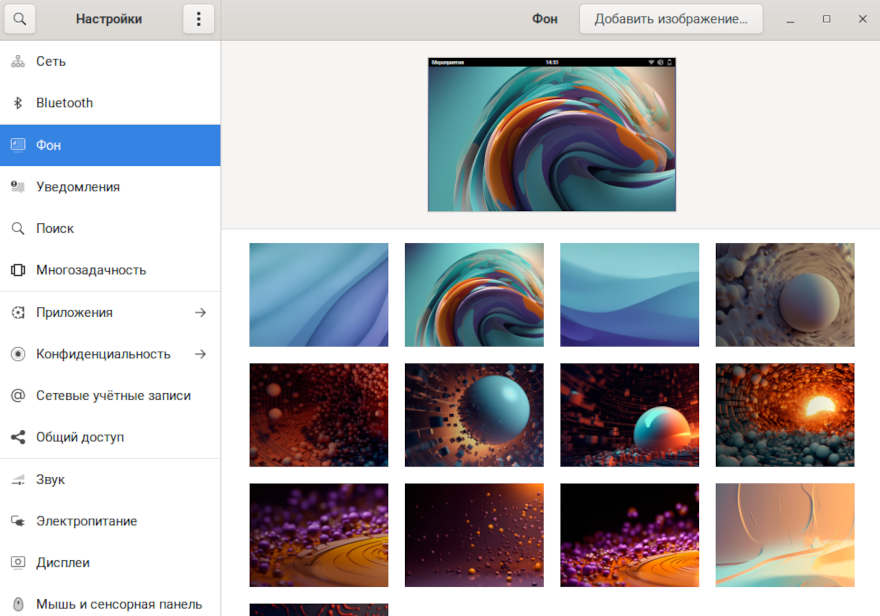
Task: Select the teal sphere in cubes wallpaper
Action: point(474,415)
